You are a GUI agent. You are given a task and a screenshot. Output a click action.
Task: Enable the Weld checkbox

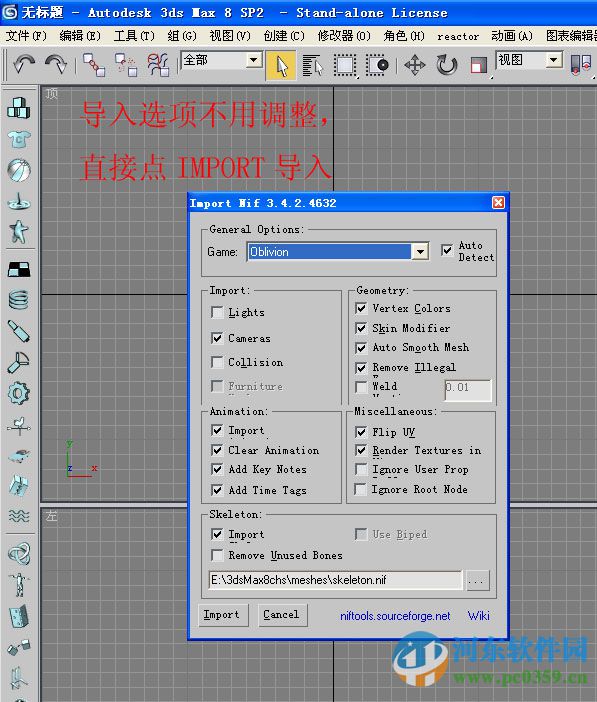point(361,387)
